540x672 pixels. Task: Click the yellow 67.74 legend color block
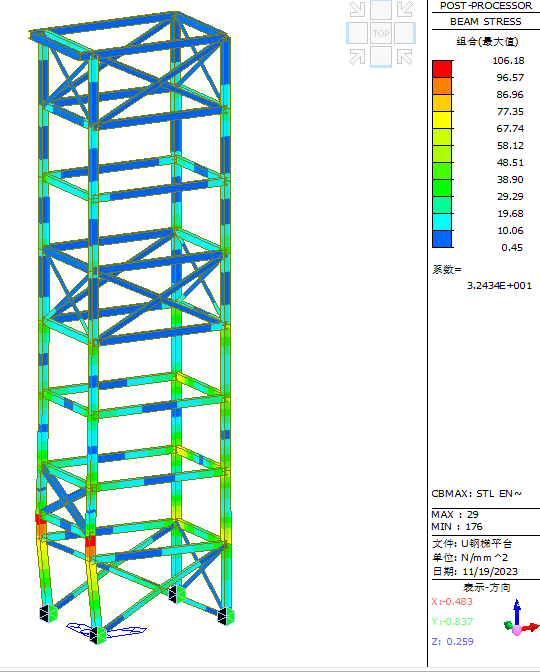[x=442, y=120]
